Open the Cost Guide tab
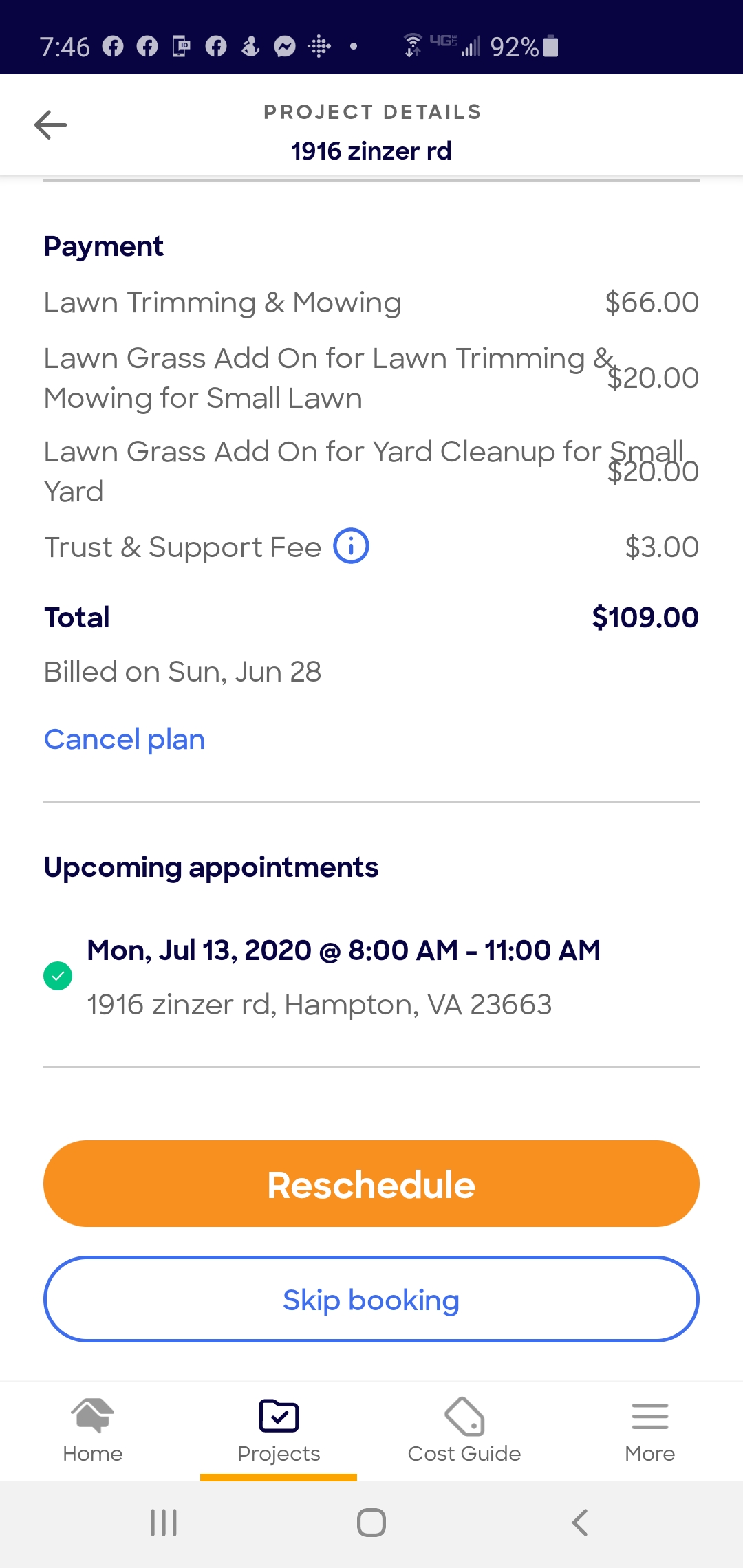743x1568 pixels. tap(464, 1430)
